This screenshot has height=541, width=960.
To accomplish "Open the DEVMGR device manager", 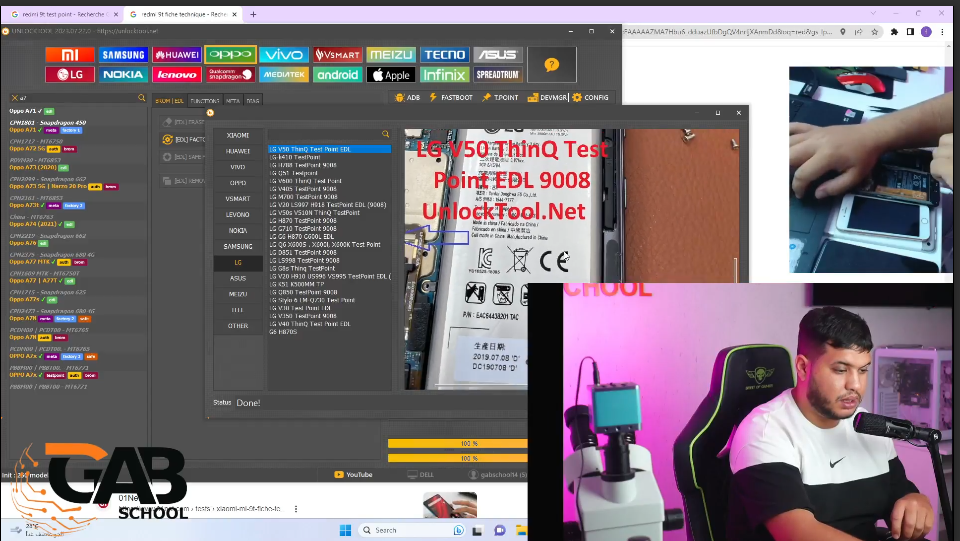I will pyautogui.click(x=547, y=97).
